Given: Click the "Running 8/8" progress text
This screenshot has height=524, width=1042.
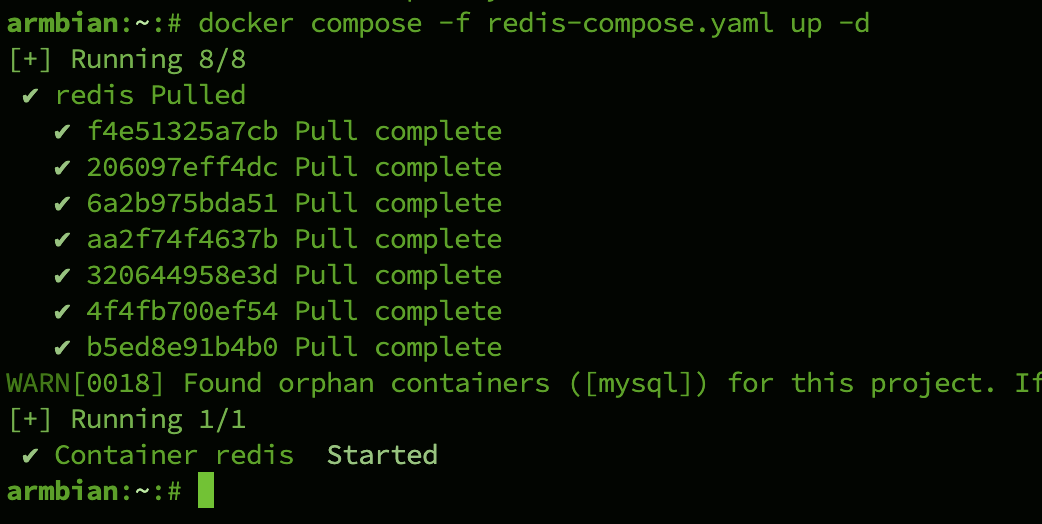Looking at the screenshot, I should [158, 59].
